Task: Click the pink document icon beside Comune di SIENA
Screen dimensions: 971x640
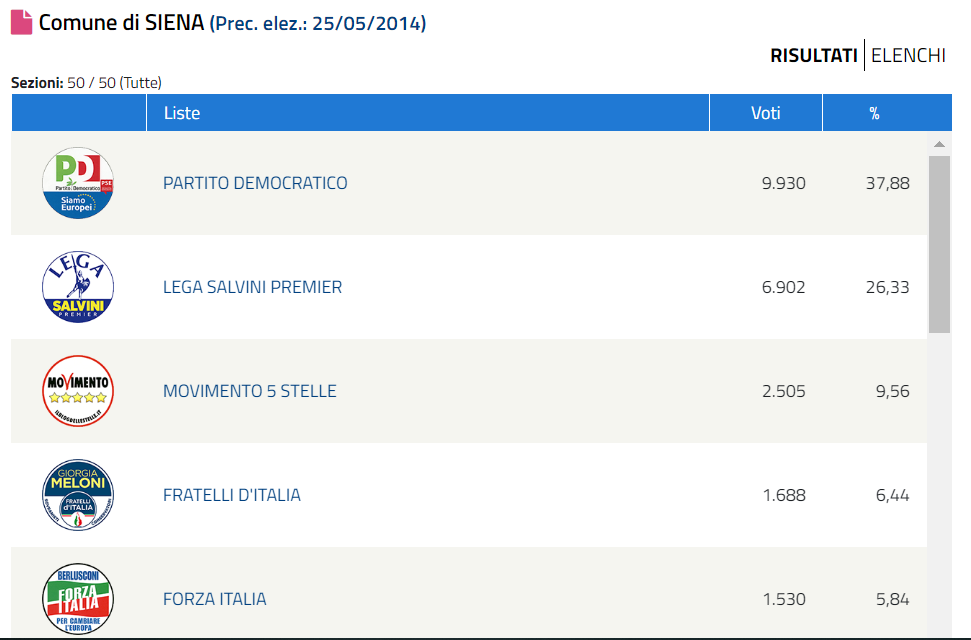Action: [21, 23]
